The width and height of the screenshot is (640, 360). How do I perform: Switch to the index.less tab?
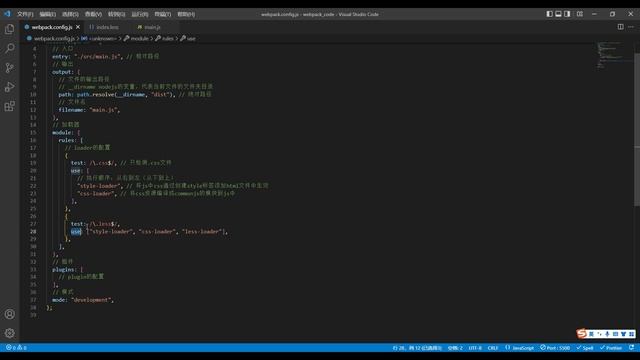pyautogui.click(x=107, y=27)
